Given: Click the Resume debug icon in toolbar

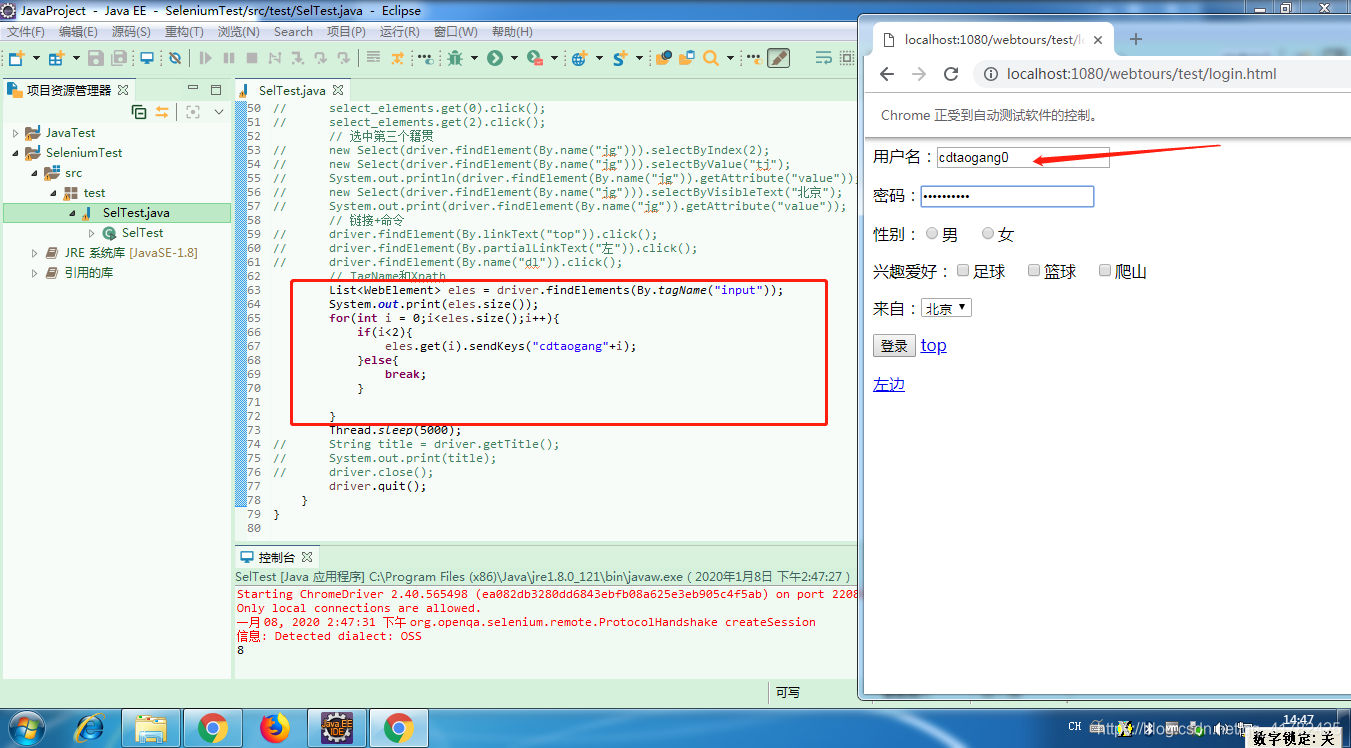Looking at the screenshot, I should (206, 58).
